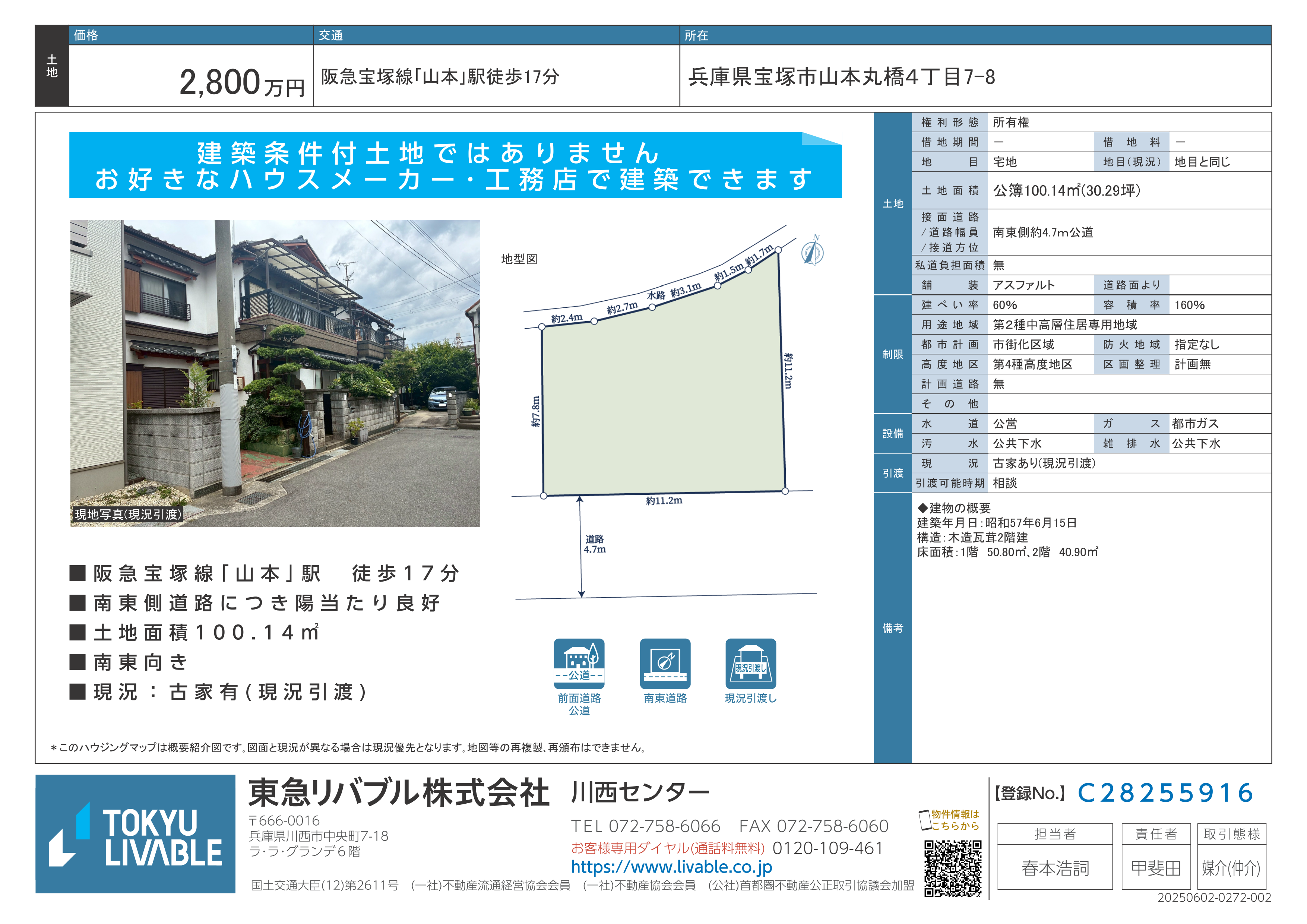
Task: Click the Tokyu Livable logo
Action: point(136,834)
